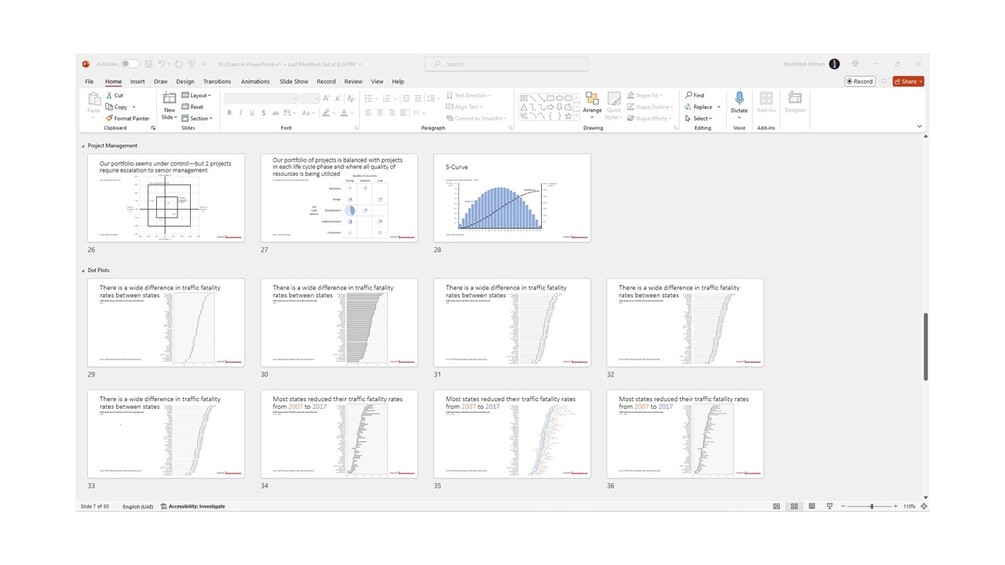Click the Share button
The image size is (1005, 565).
908,81
